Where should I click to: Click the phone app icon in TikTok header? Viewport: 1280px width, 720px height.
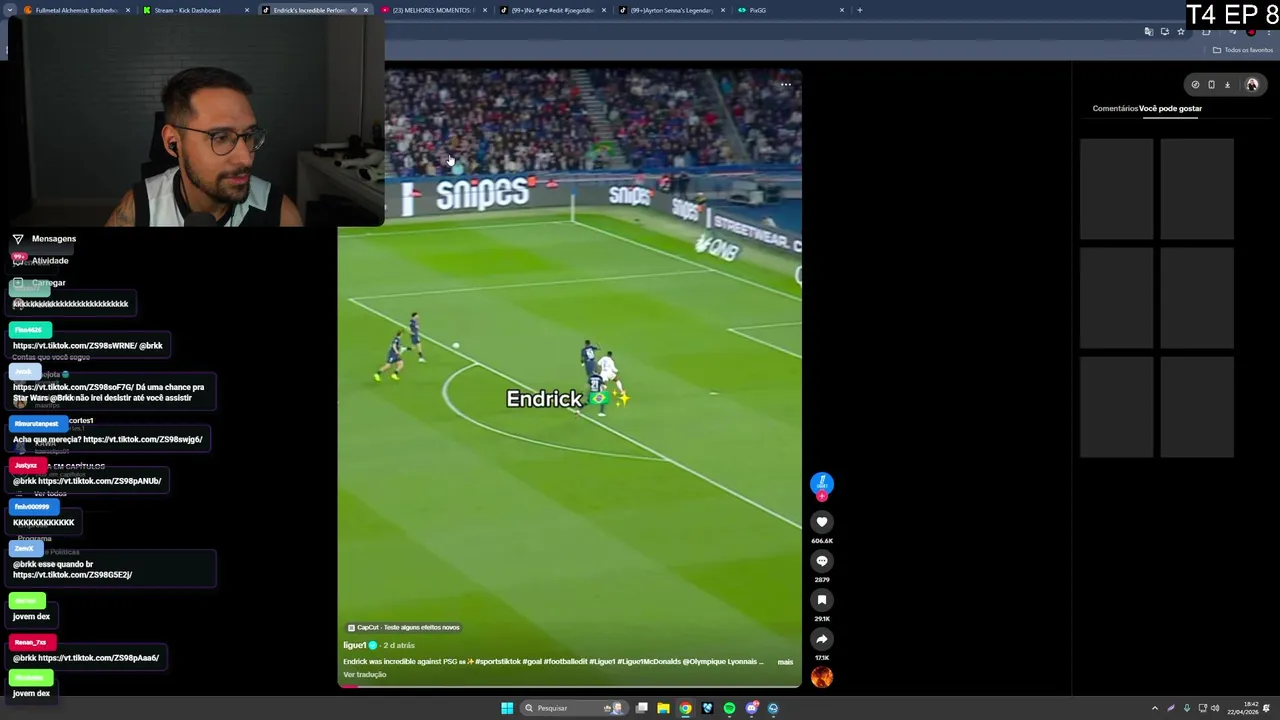click(x=1211, y=85)
